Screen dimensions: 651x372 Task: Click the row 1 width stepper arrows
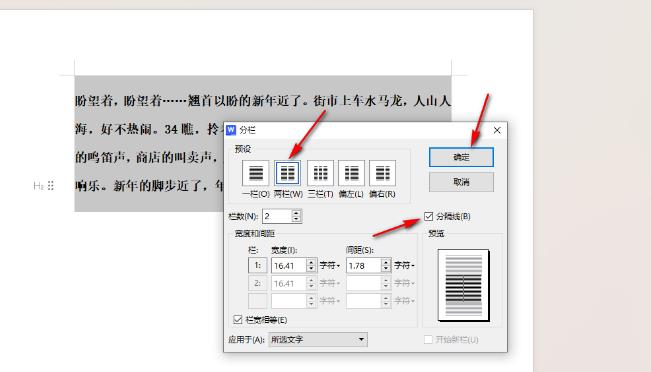point(311,265)
